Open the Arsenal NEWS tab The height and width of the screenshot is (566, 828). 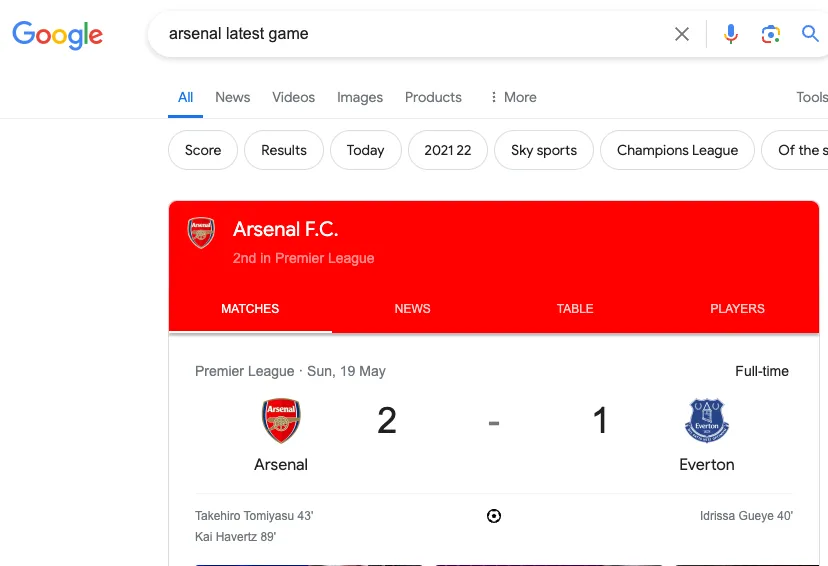click(x=412, y=309)
